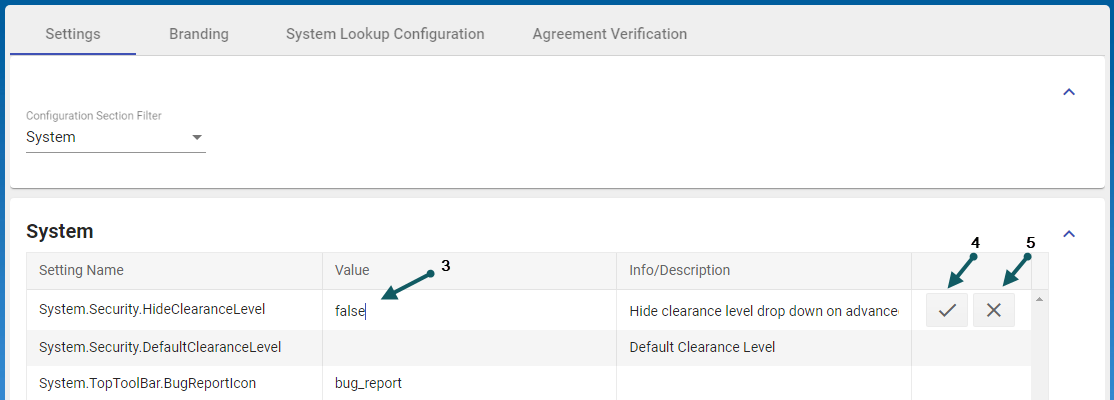Click the Value column header

(352, 270)
